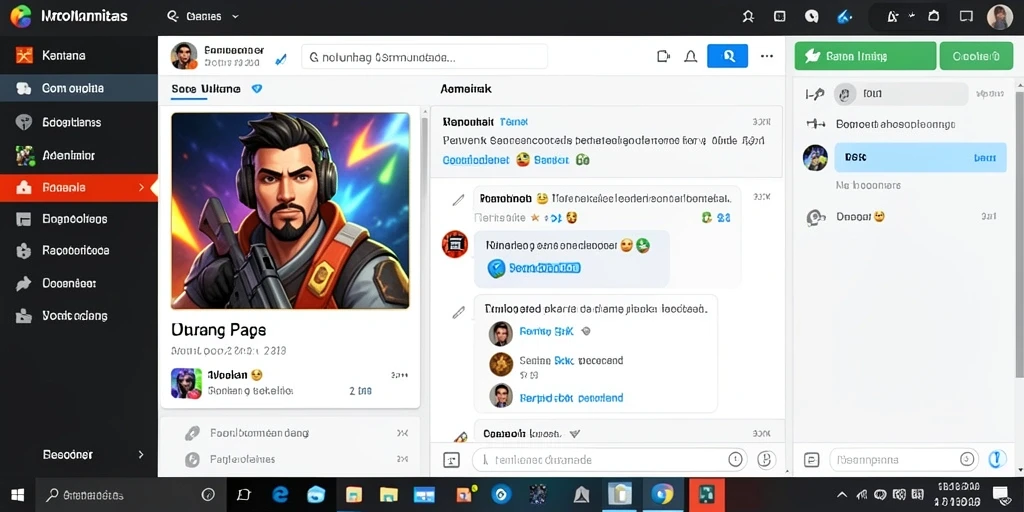Screen dimensions: 1024x512
Task: Click the green Oiooiterb button
Action: [976, 56]
